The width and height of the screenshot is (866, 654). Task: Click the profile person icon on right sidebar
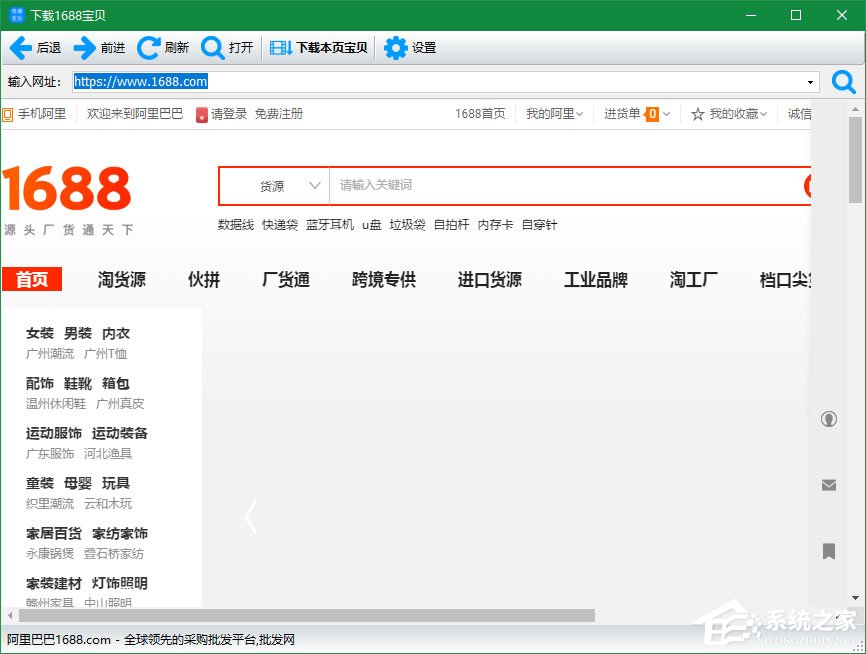point(829,419)
